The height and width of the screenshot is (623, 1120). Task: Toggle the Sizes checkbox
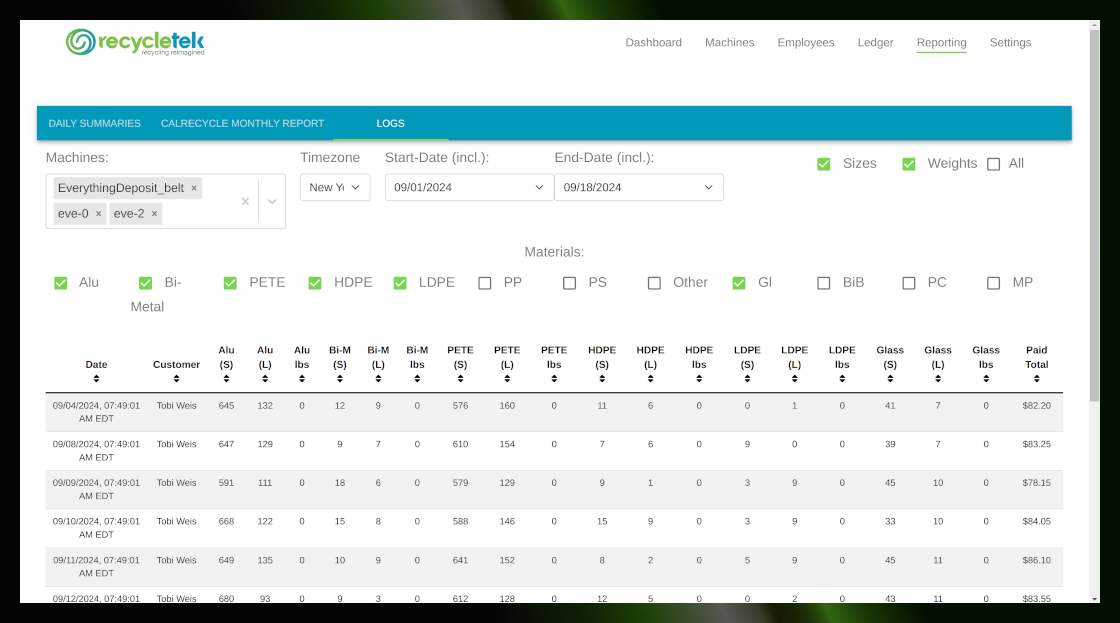824,164
